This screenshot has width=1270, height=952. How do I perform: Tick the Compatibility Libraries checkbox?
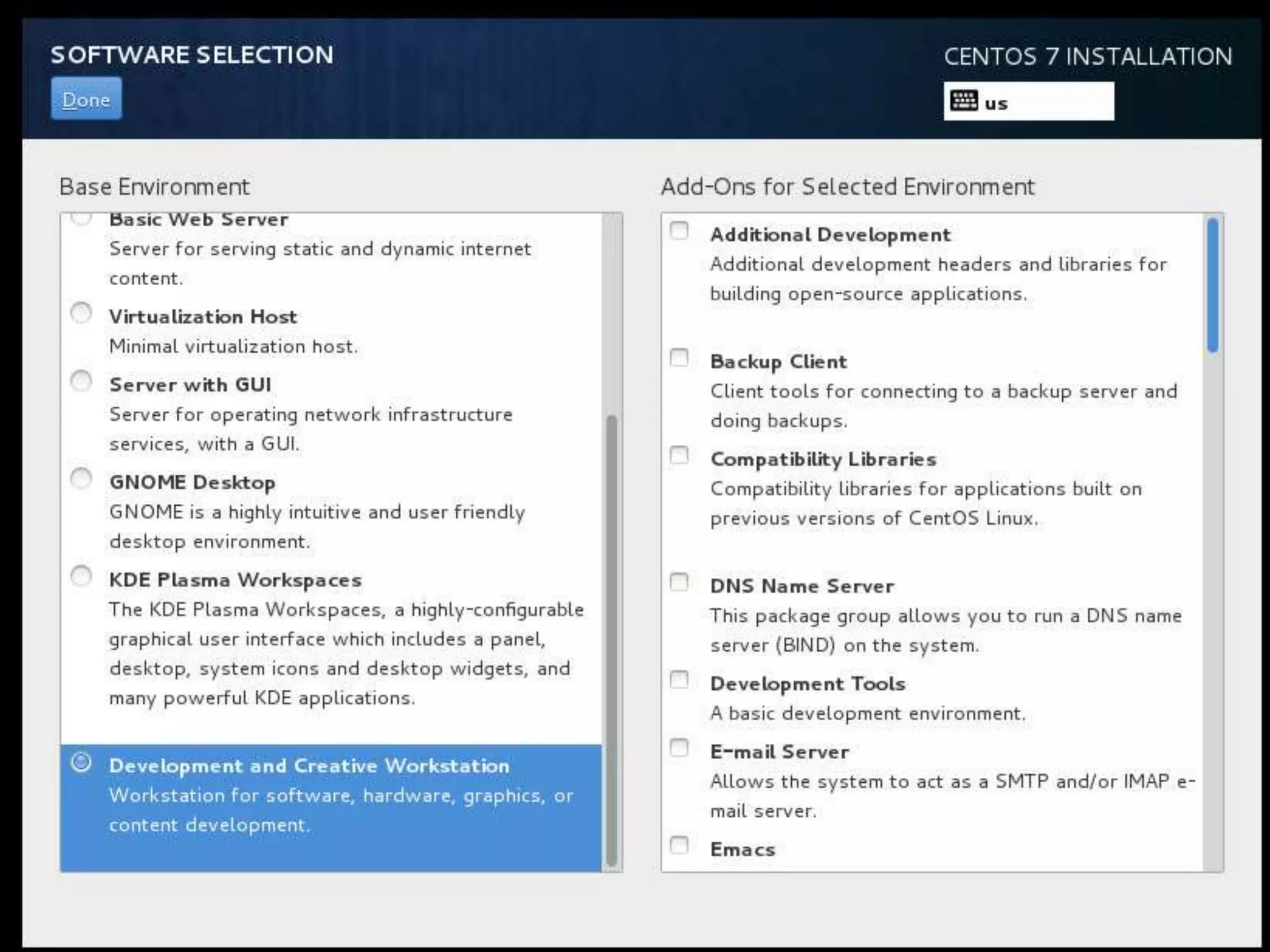[680, 456]
